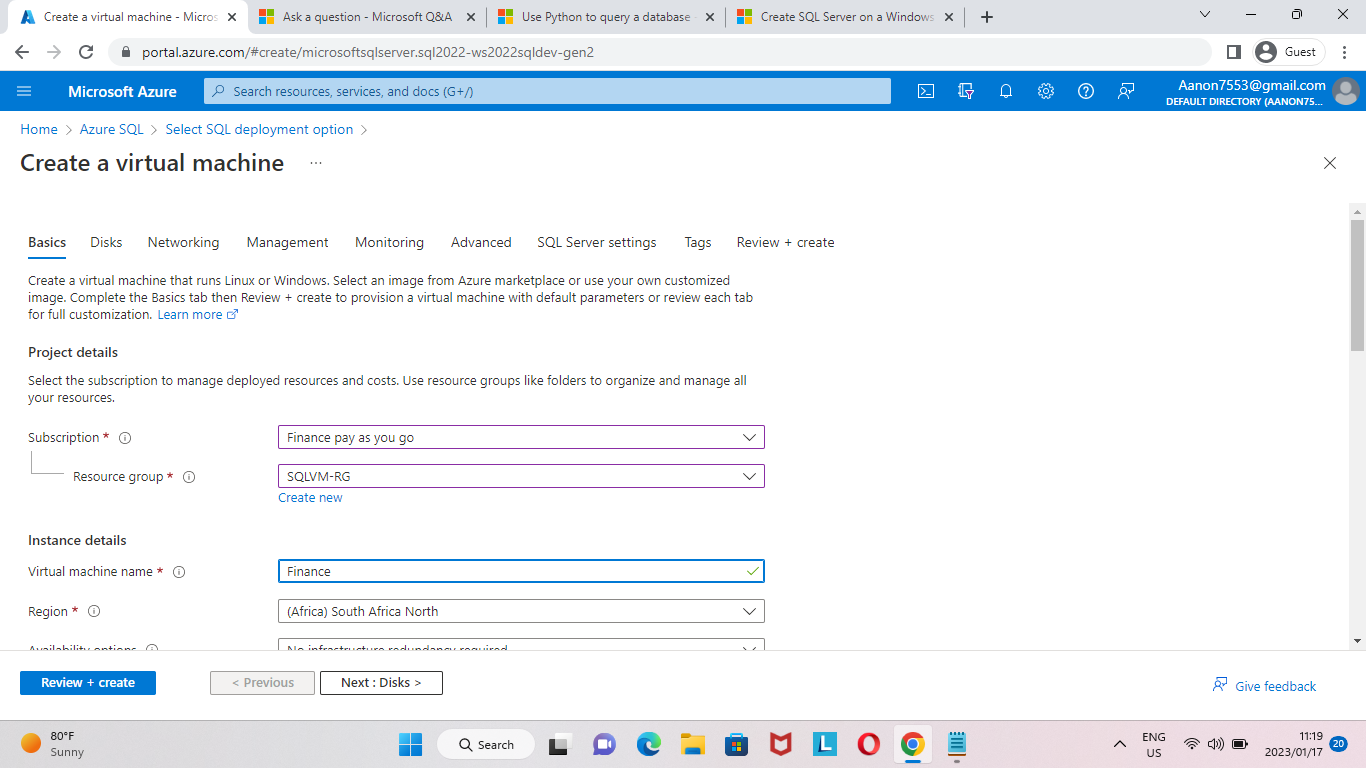Viewport: 1366px width, 768px height.
Task: Close the Create a virtual machine blade
Action: 1330,163
